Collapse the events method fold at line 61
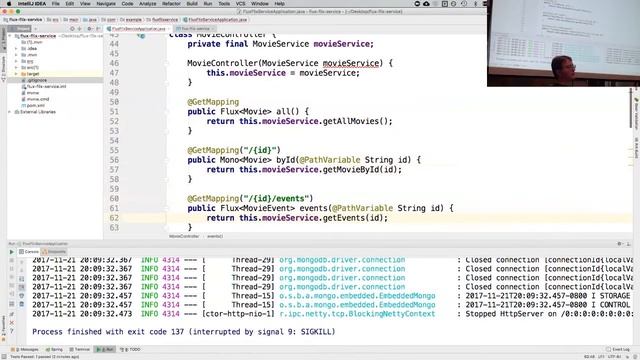 pos(167,208)
